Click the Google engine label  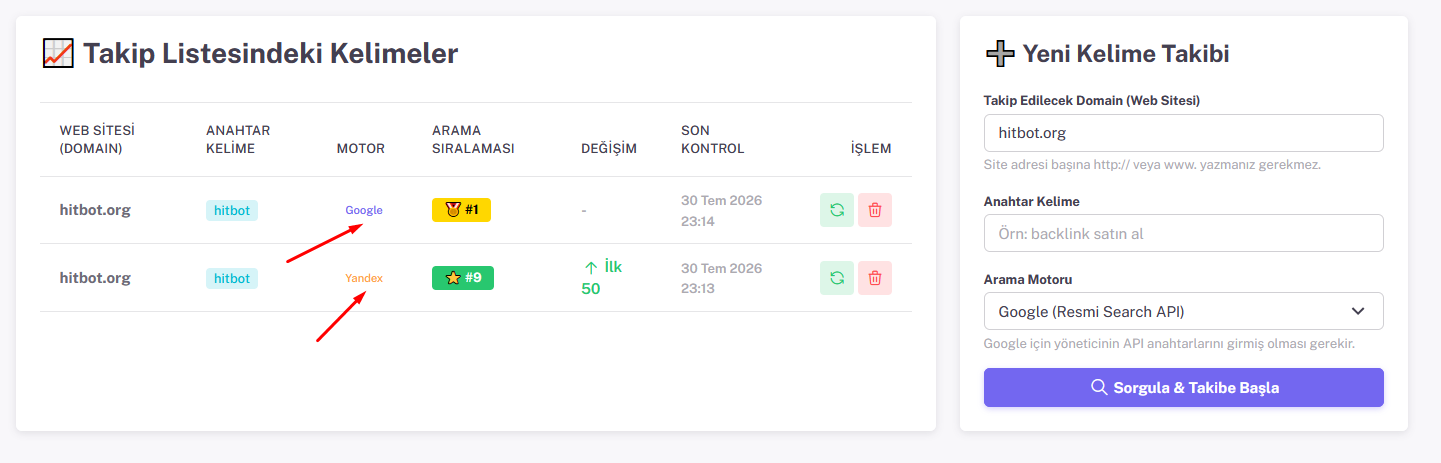click(364, 210)
